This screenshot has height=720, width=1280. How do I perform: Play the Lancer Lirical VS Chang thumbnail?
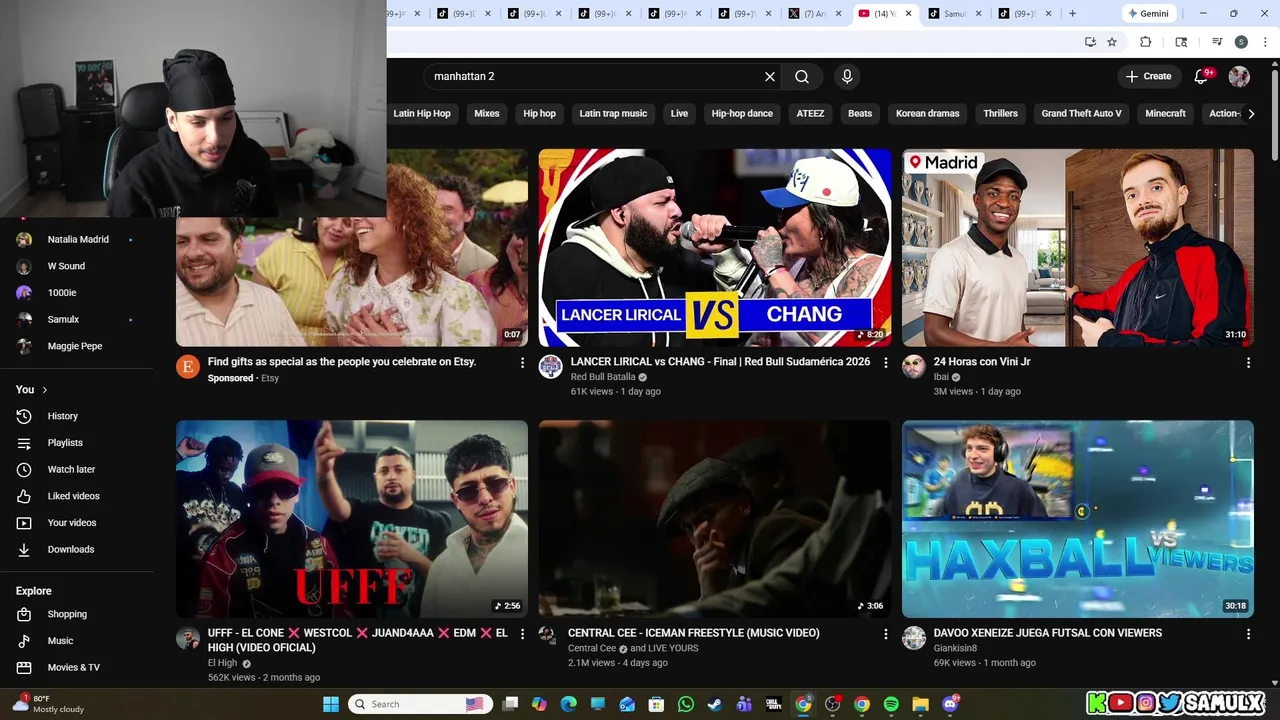[x=714, y=248]
